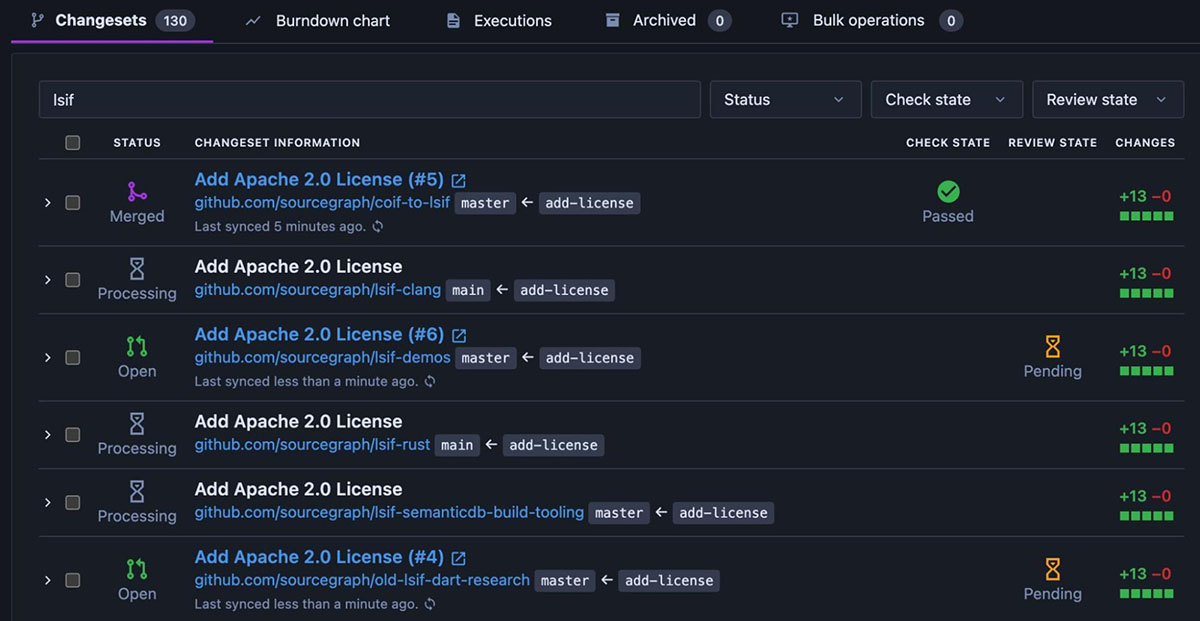1200x621 pixels.
Task: Expand the lsif-rust changeset row
Action: pyautogui.click(x=47, y=435)
